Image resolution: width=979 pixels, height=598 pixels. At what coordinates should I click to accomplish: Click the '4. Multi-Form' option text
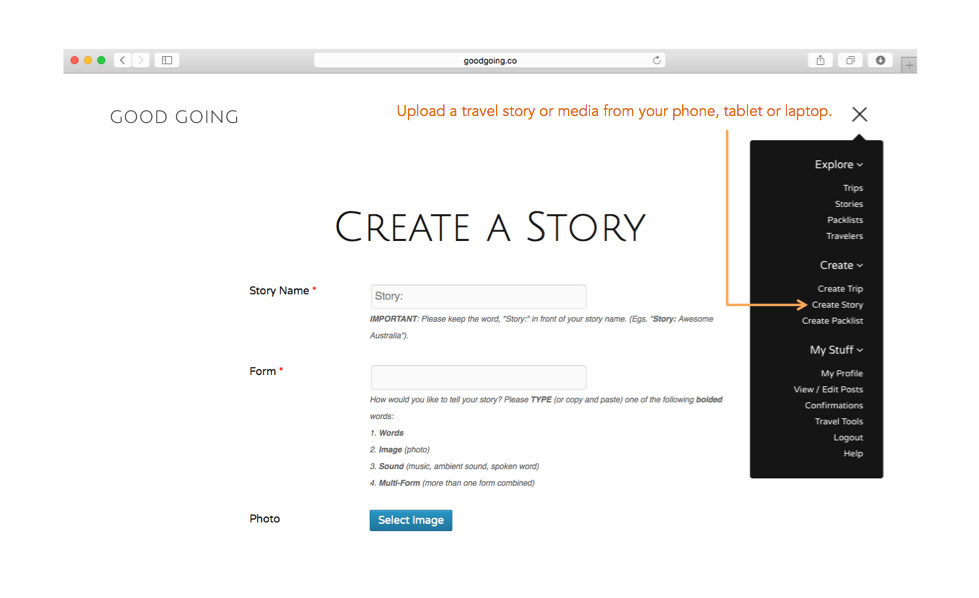click(452, 483)
